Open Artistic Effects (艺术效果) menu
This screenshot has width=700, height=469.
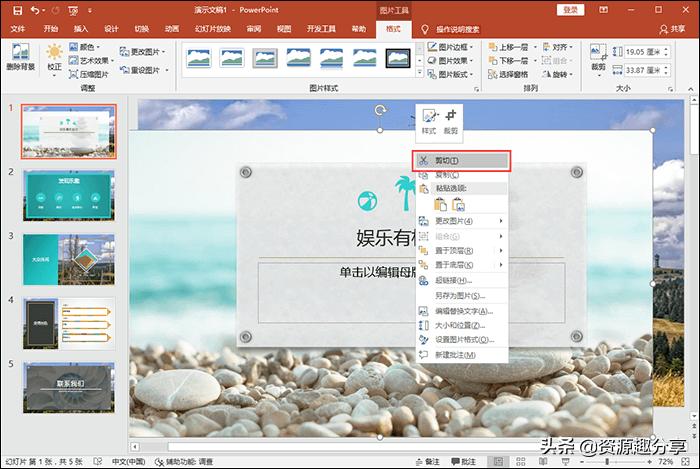tap(92, 61)
